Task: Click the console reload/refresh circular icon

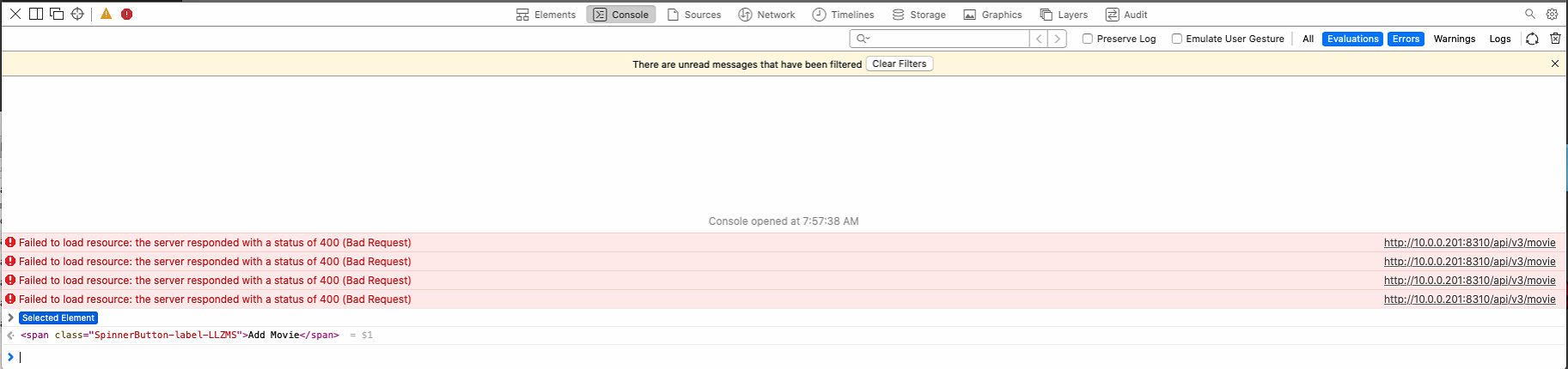Action: coord(1532,39)
